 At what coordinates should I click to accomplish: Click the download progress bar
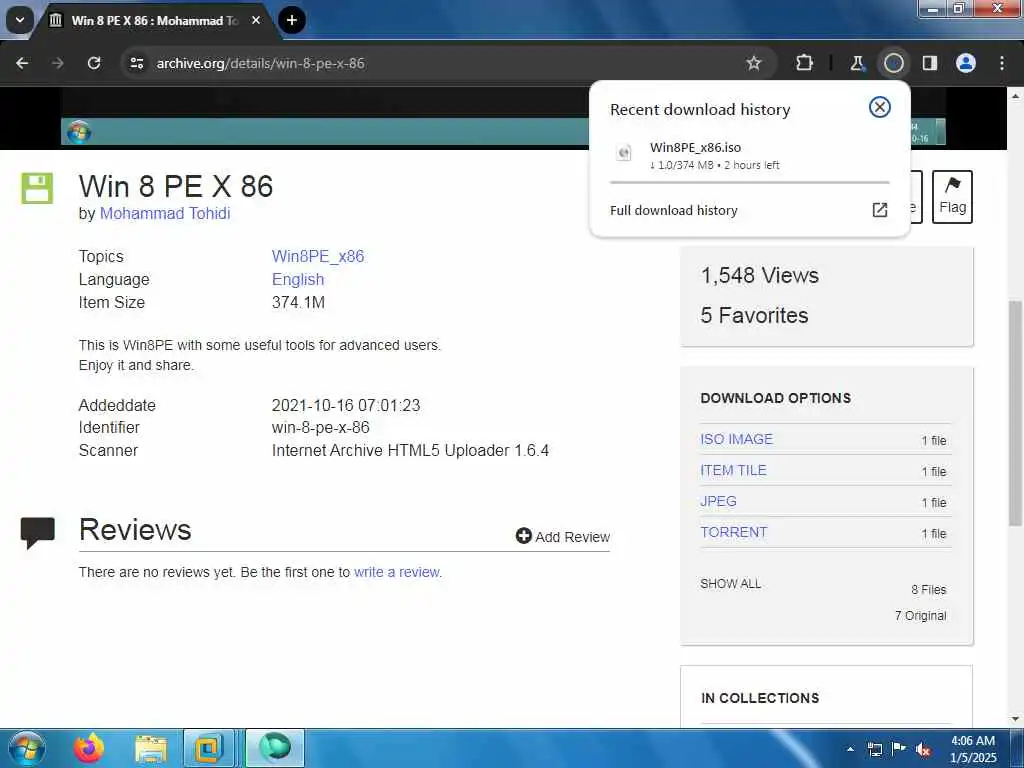point(749,183)
